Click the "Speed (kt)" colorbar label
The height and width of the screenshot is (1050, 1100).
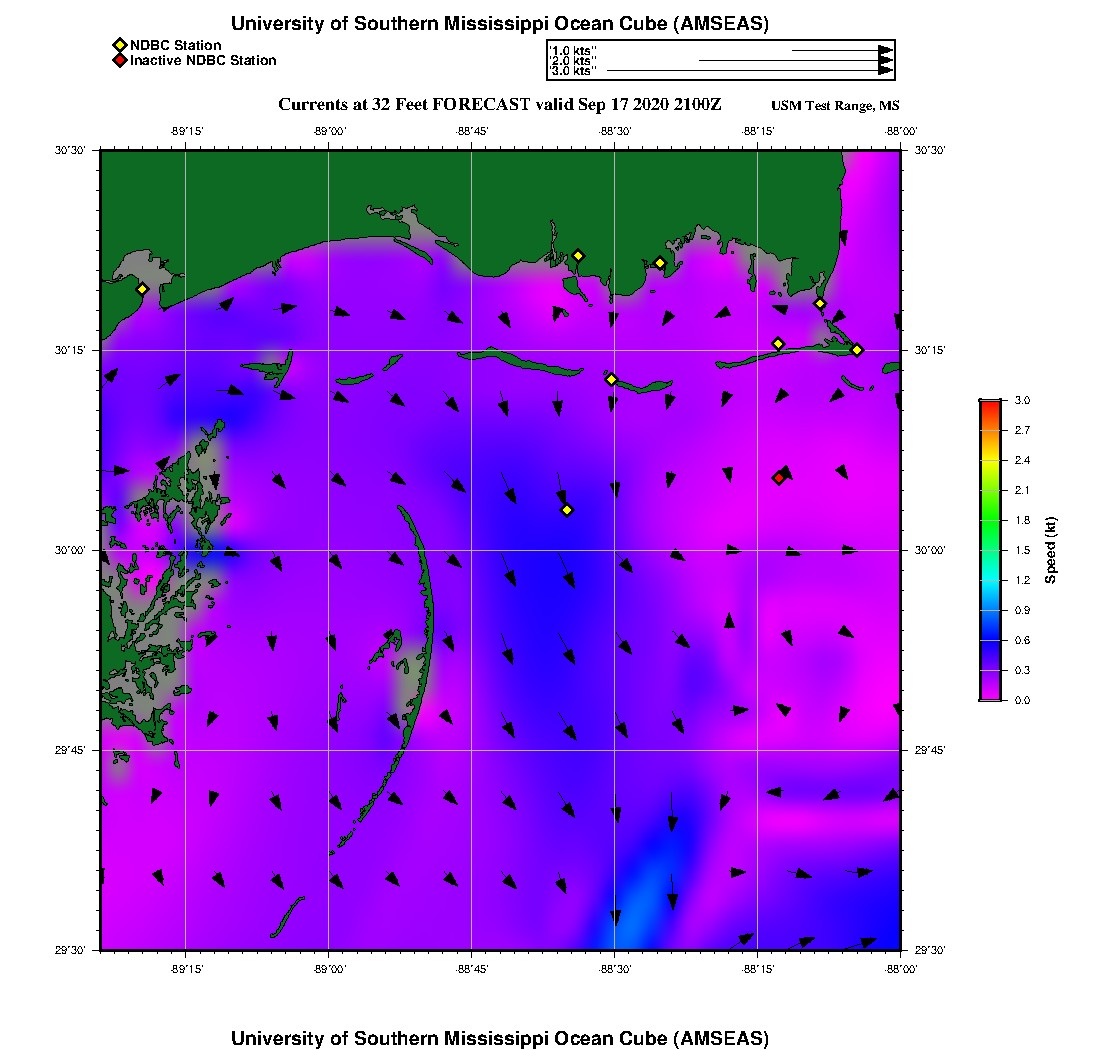tap(1050, 550)
